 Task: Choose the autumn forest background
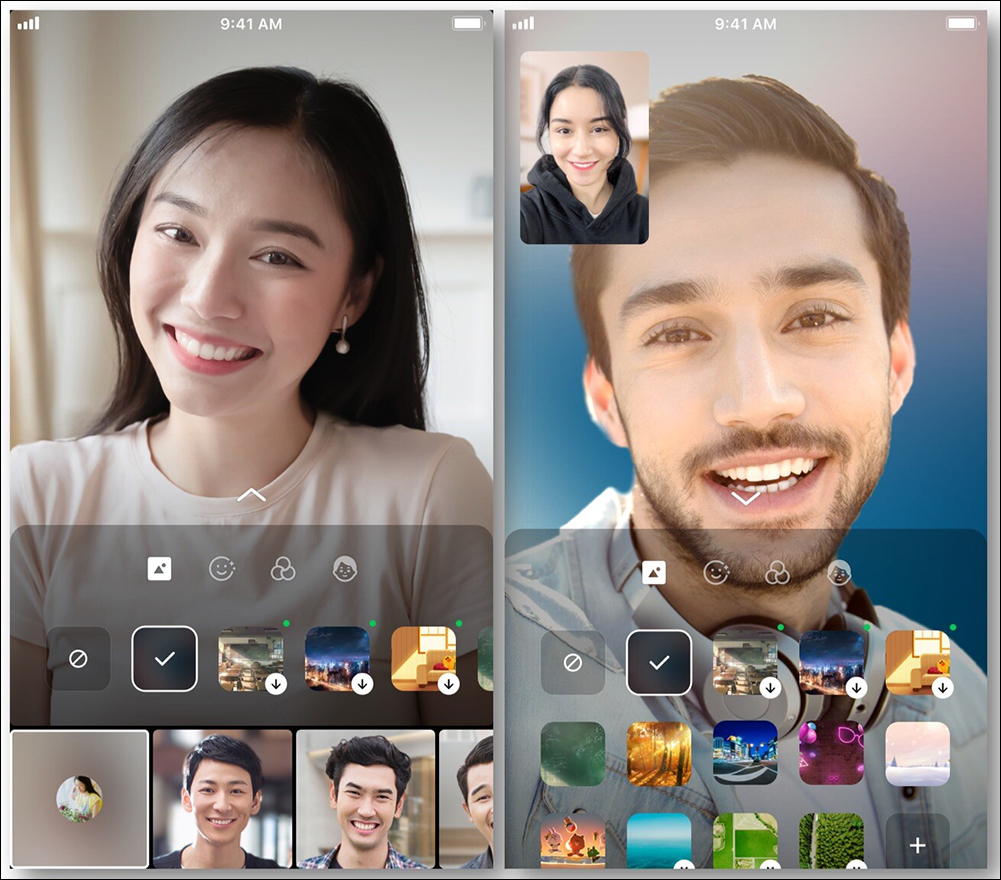(x=659, y=754)
